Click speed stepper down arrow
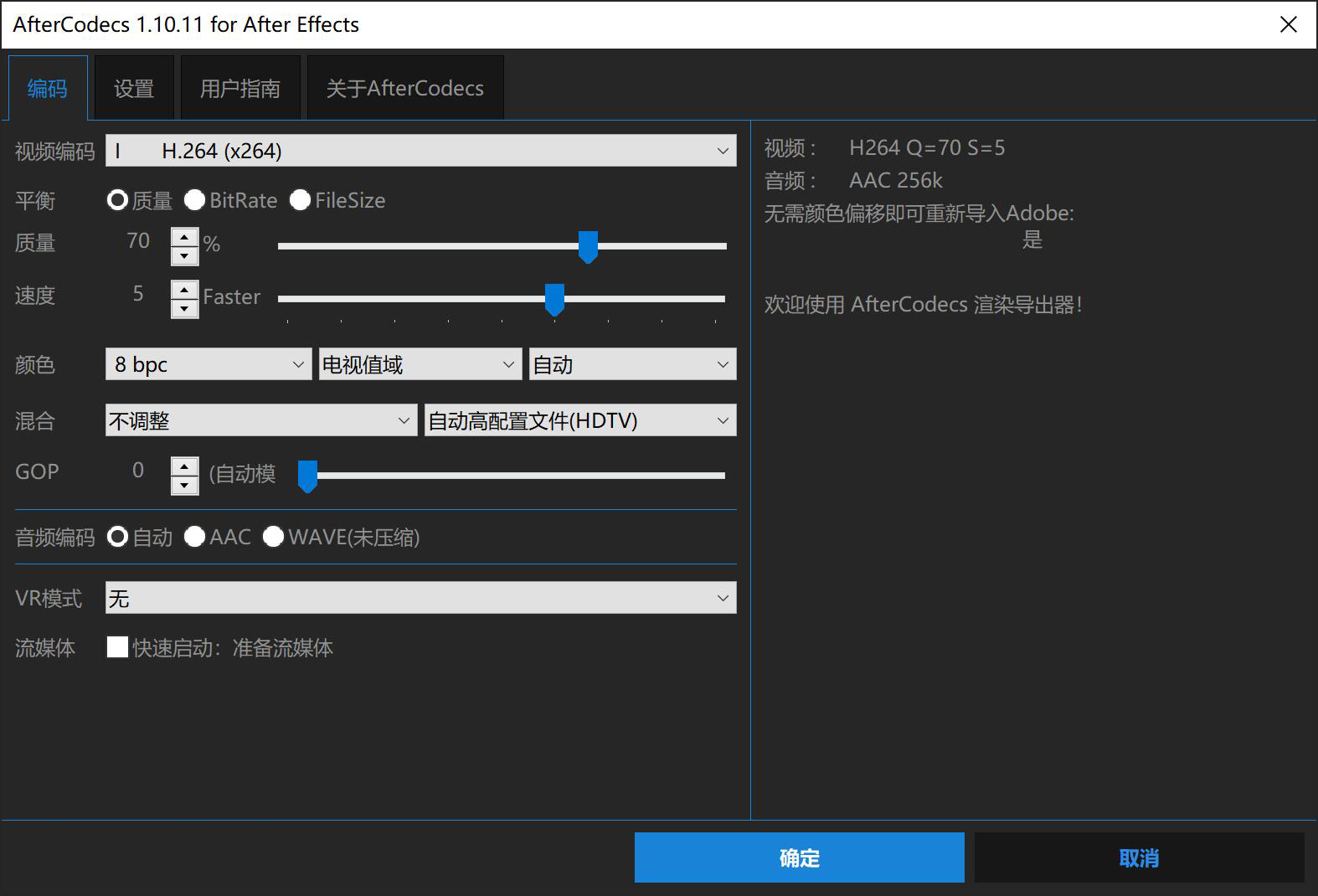The width and height of the screenshot is (1318, 896). (184, 308)
